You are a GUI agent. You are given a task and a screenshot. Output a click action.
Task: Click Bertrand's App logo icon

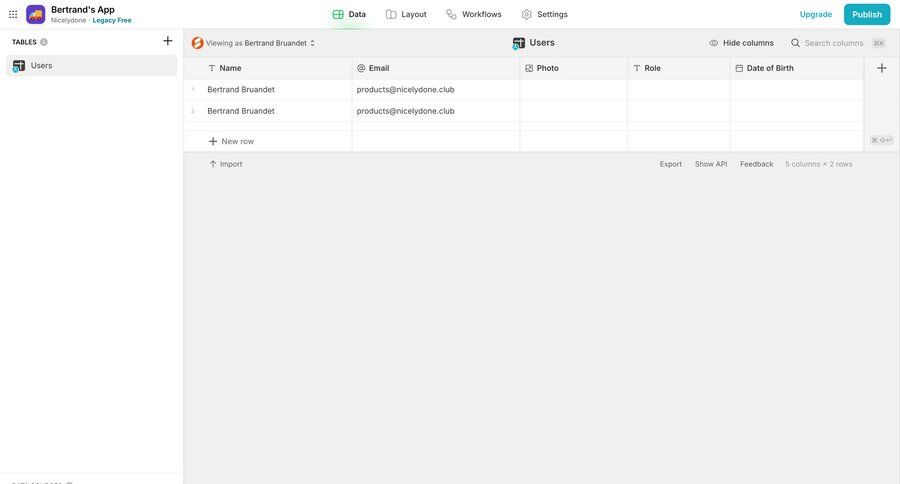pos(36,14)
